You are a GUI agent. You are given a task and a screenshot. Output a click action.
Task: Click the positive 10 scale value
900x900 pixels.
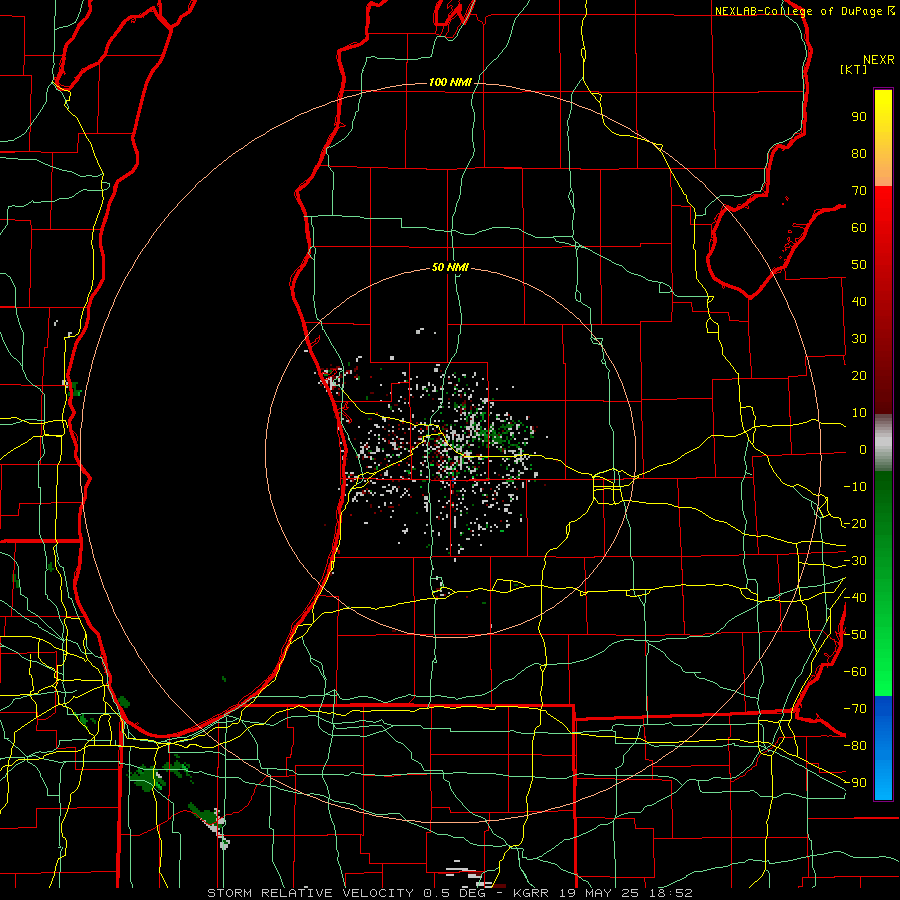[859, 413]
